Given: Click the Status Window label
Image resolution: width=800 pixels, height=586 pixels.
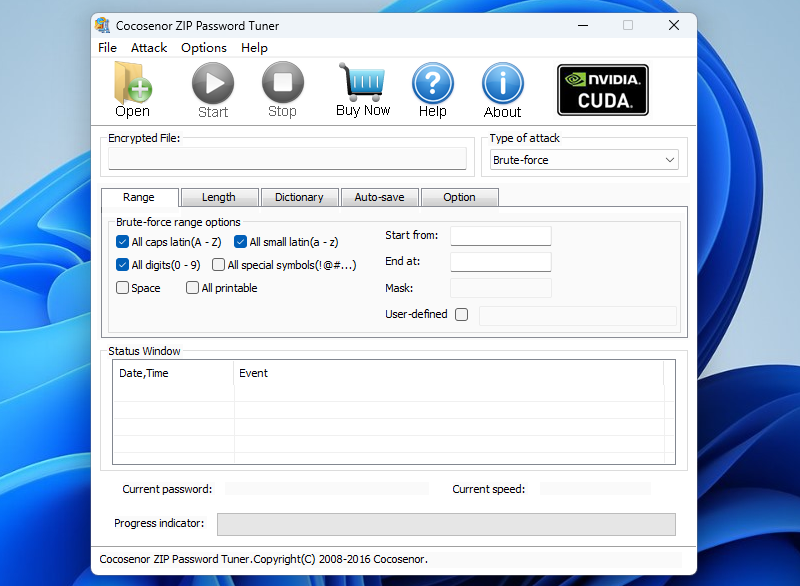Looking at the screenshot, I should pos(144,351).
